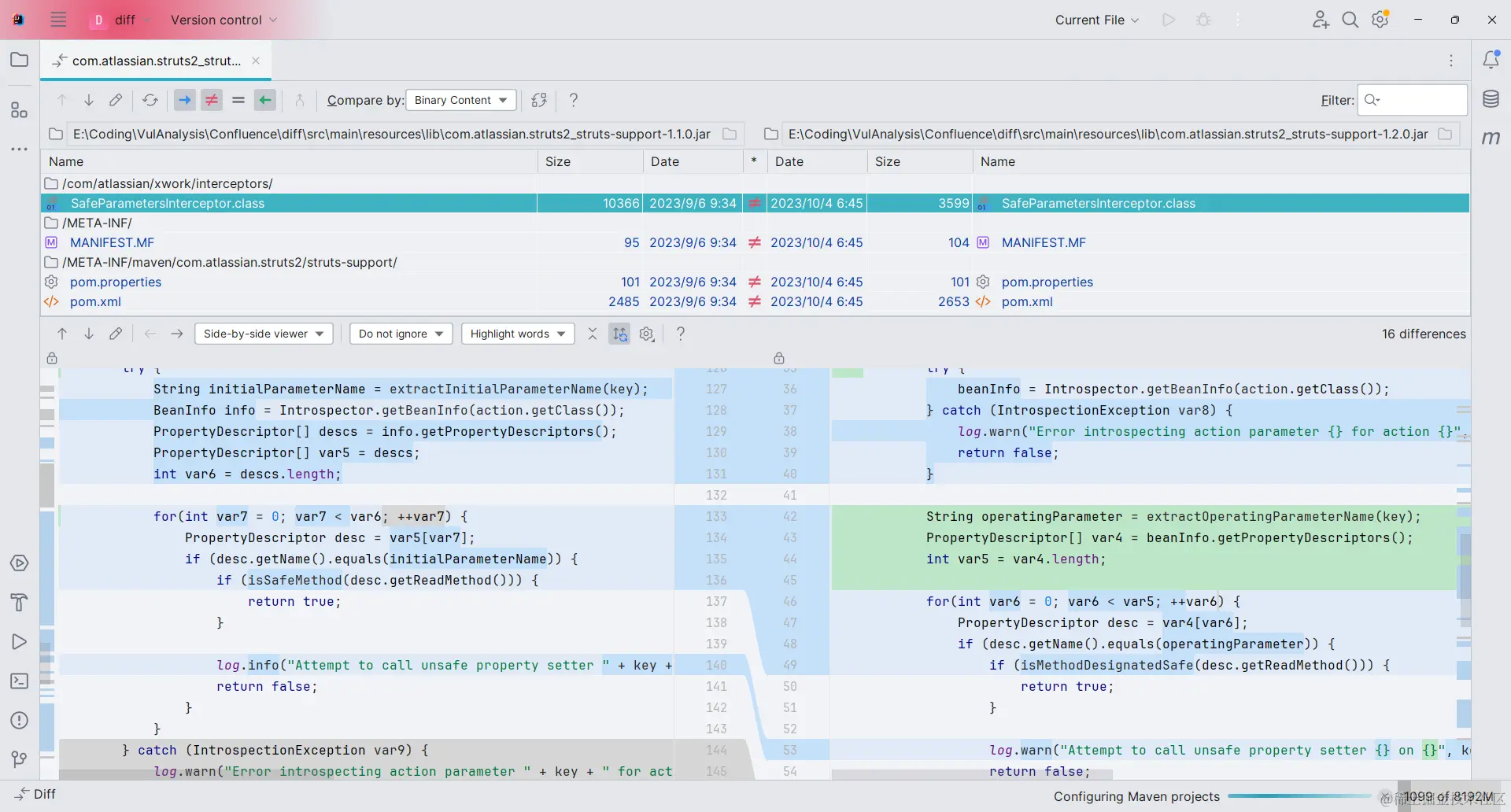This screenshot has width=1511, height=812.
Task: Toggle show new files on left side
Action: click(x=185, y=100)
